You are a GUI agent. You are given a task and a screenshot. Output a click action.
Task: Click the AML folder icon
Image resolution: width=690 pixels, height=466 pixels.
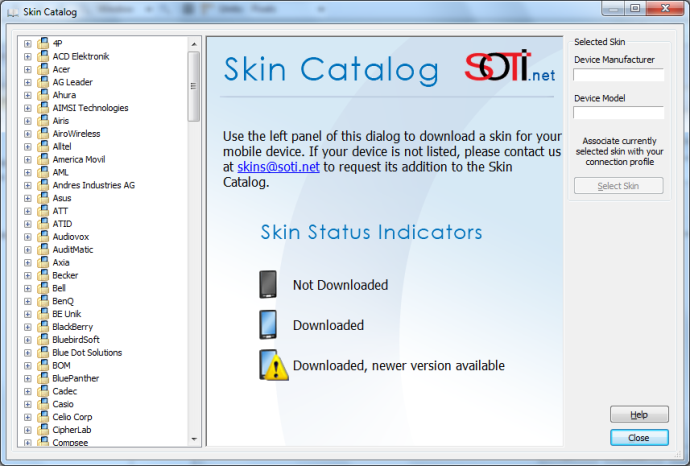[x=43, y=172]
